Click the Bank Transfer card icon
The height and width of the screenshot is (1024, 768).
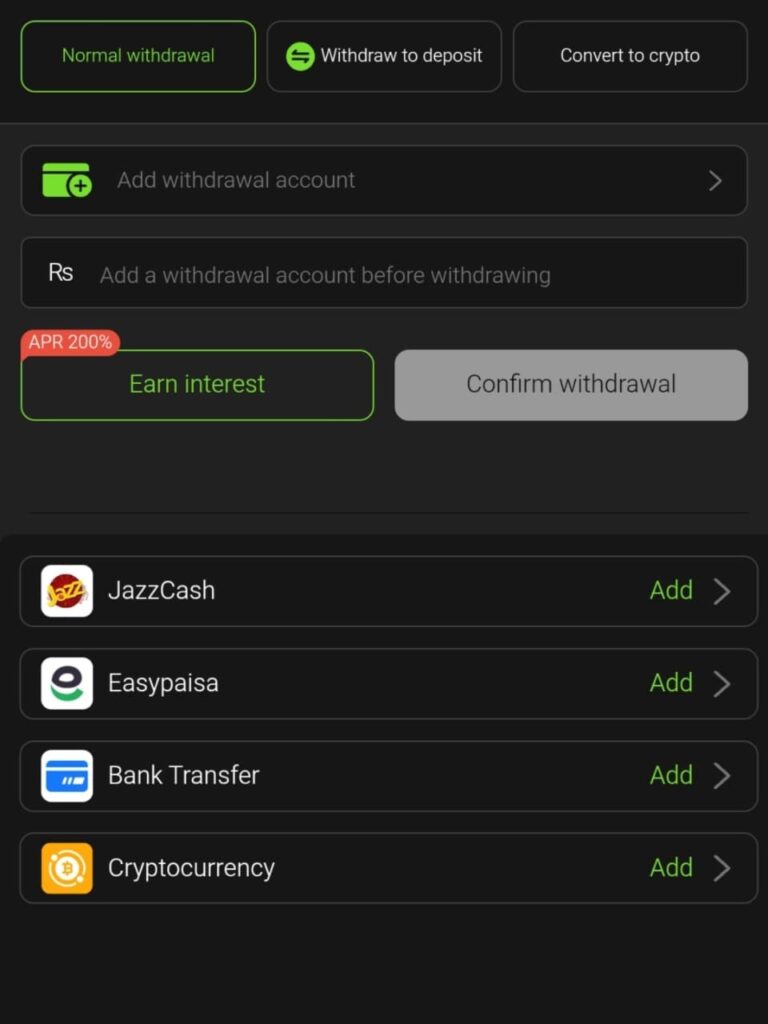67,776
